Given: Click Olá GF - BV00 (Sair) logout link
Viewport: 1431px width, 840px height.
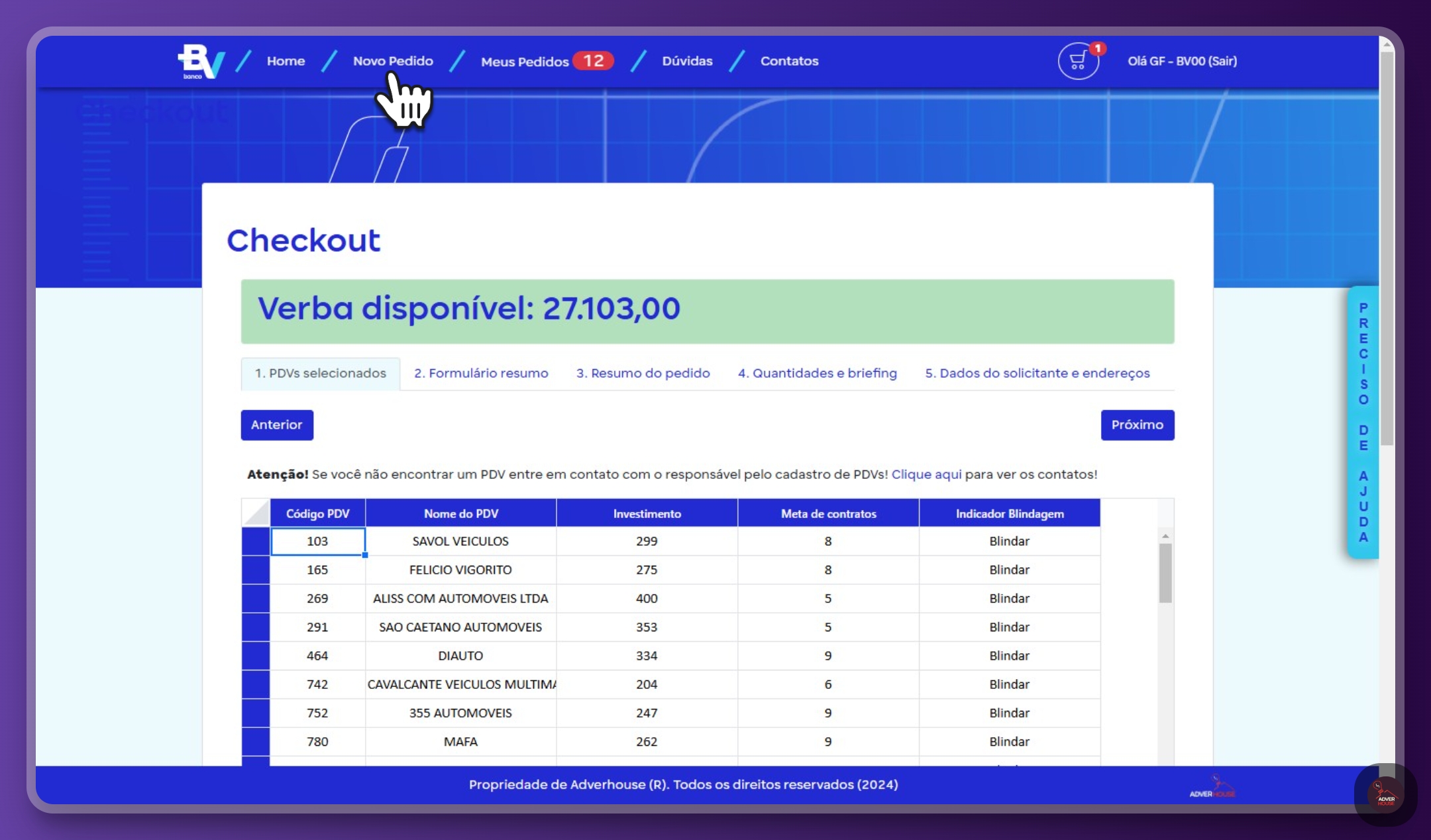Looking at the screenshot, I should pyautogui.click(x=1183, y=61).
